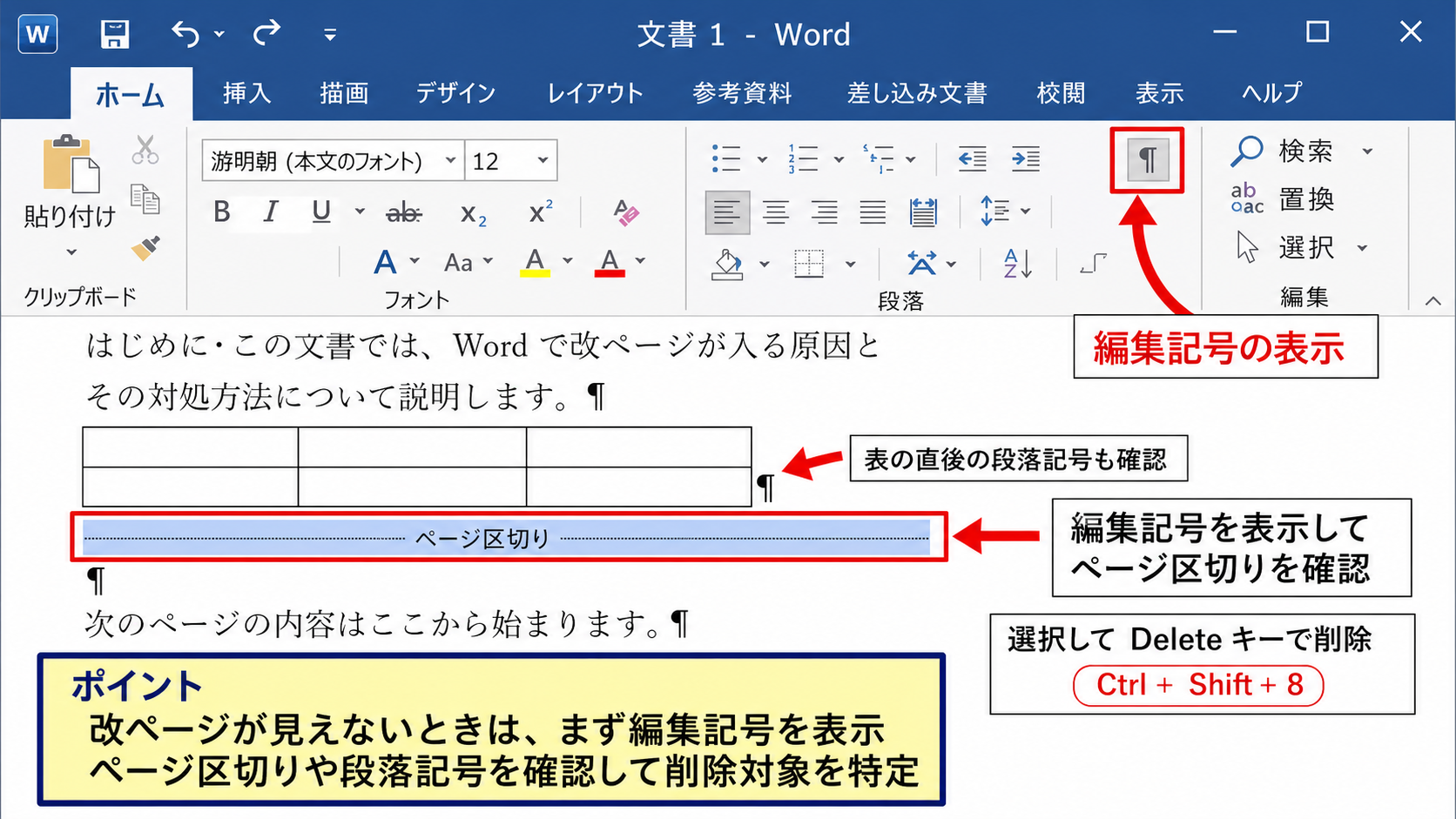Toggle Align Left paragraph alignment
The width and height of the screenshot is (1456, 819).
point(727,212)
